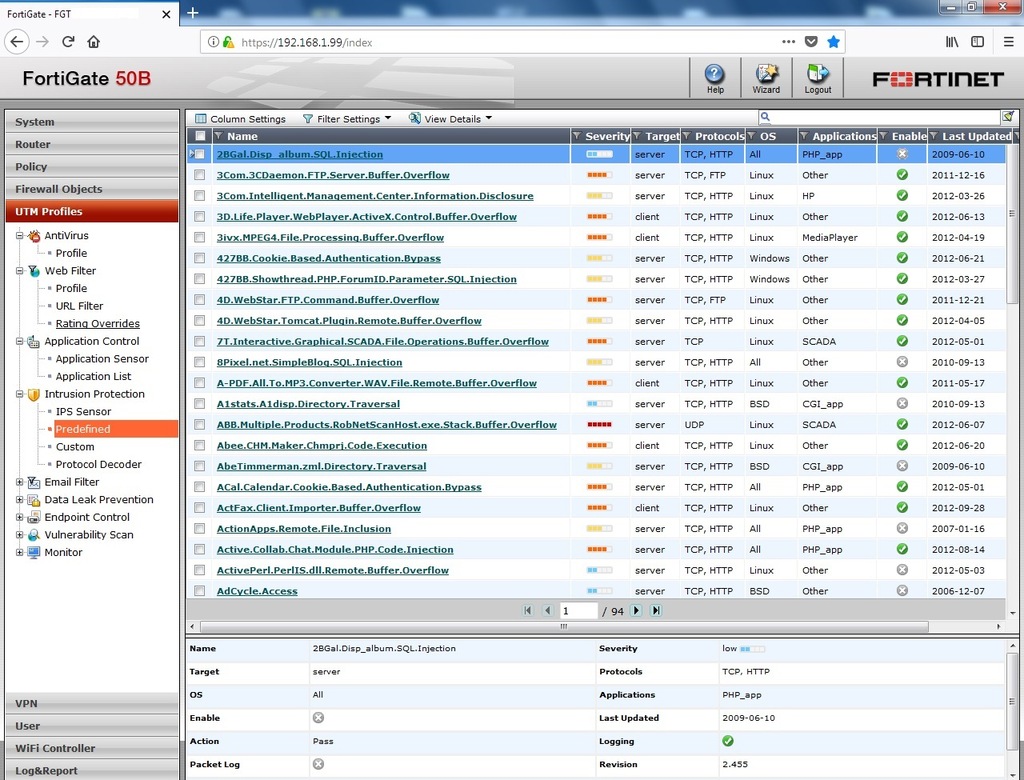The image size is (1024, 780).
Task: Open the VPN menu section
Action: 91,703
